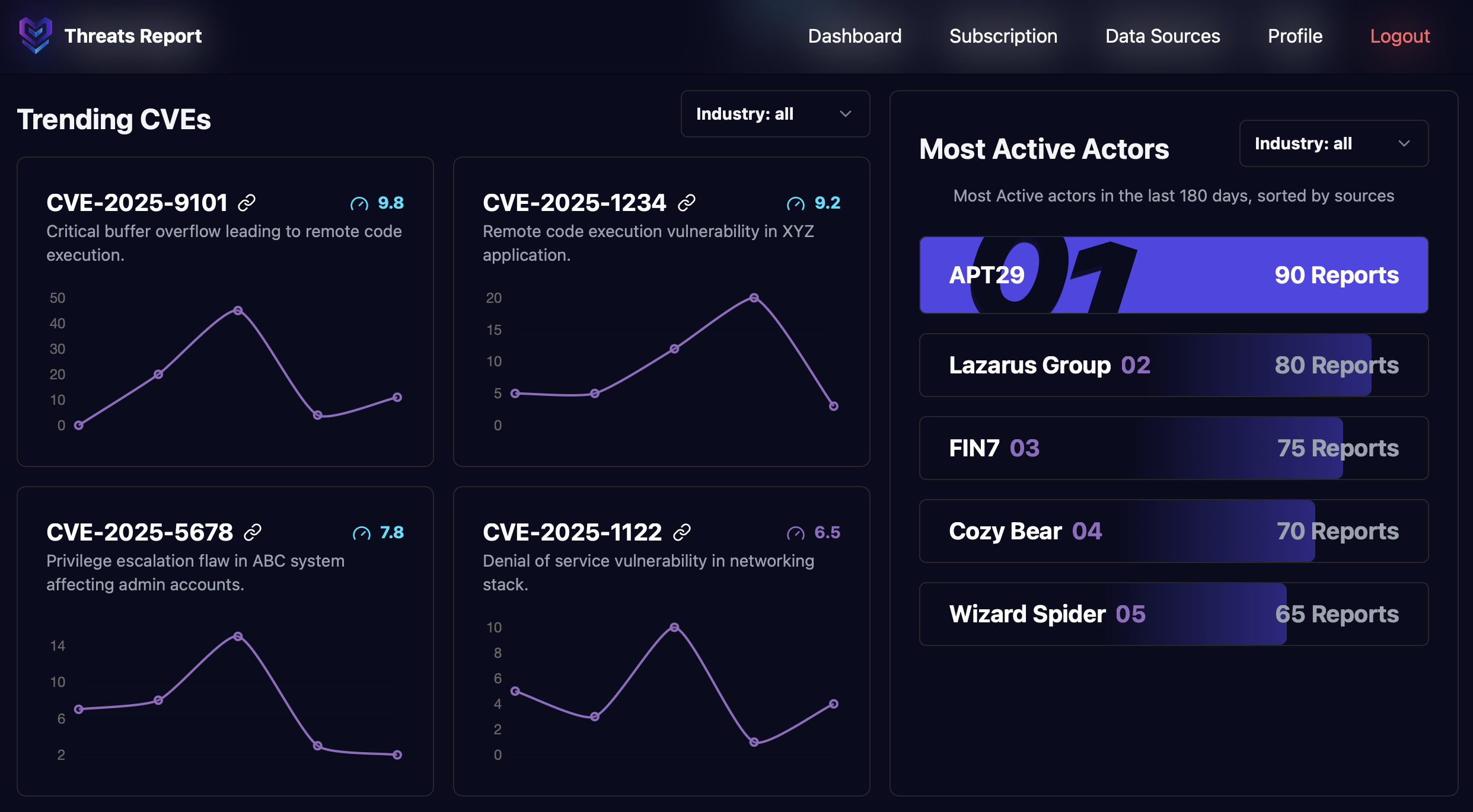Expand the Trending CVEs Industry dropdown

tap(774, 114)
